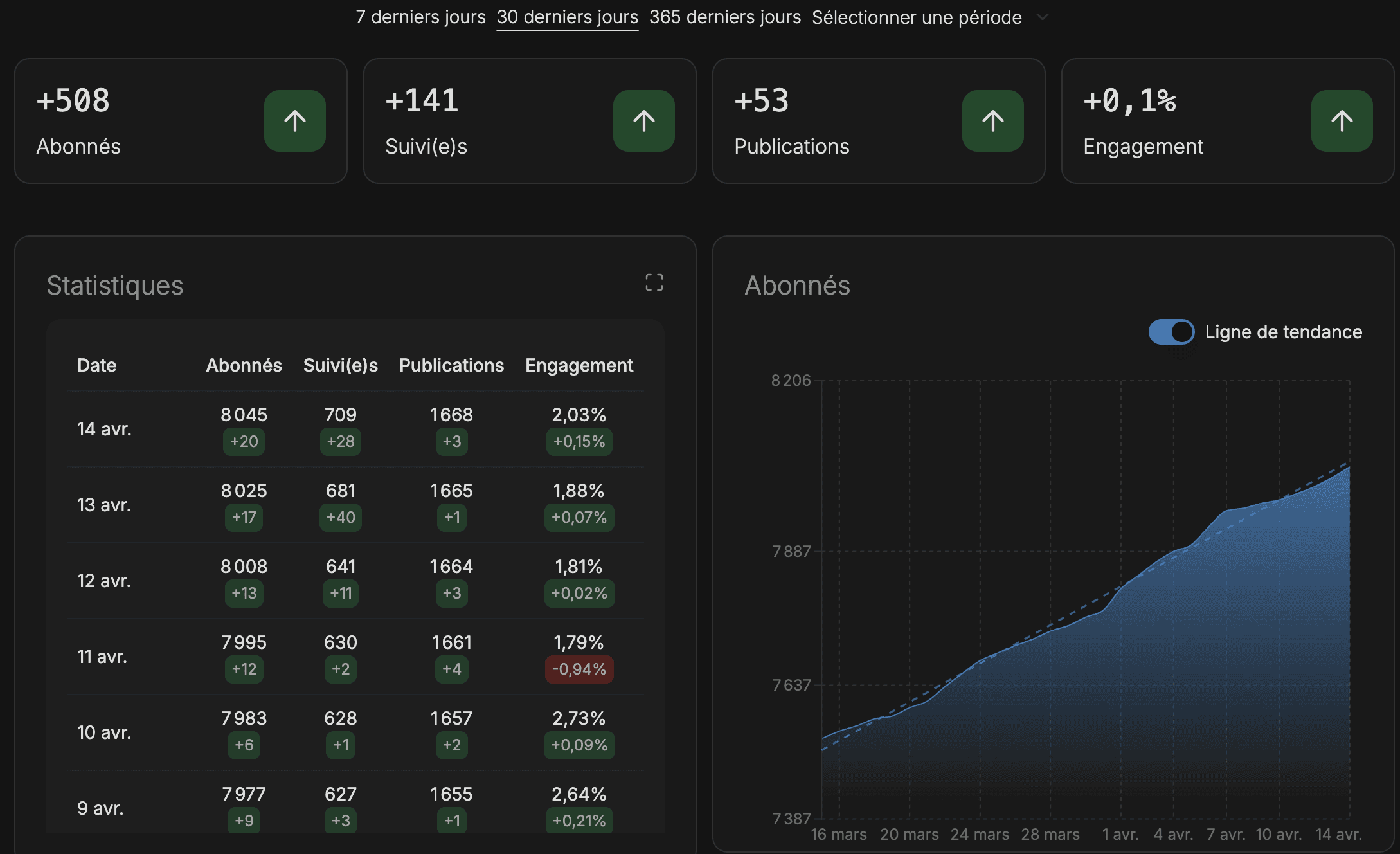Click the 1668 publications value
Screen dimensions: 1400x854
(451, 415)
